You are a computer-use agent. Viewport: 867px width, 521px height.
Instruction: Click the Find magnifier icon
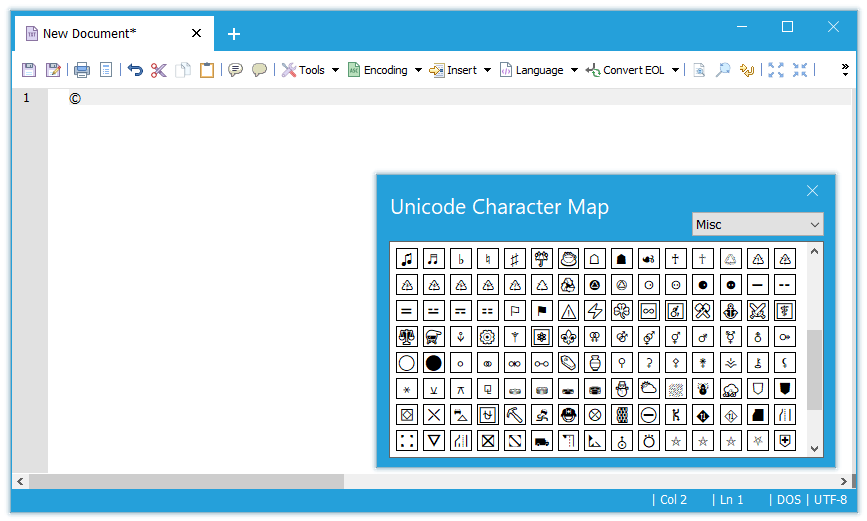(723, 70)
